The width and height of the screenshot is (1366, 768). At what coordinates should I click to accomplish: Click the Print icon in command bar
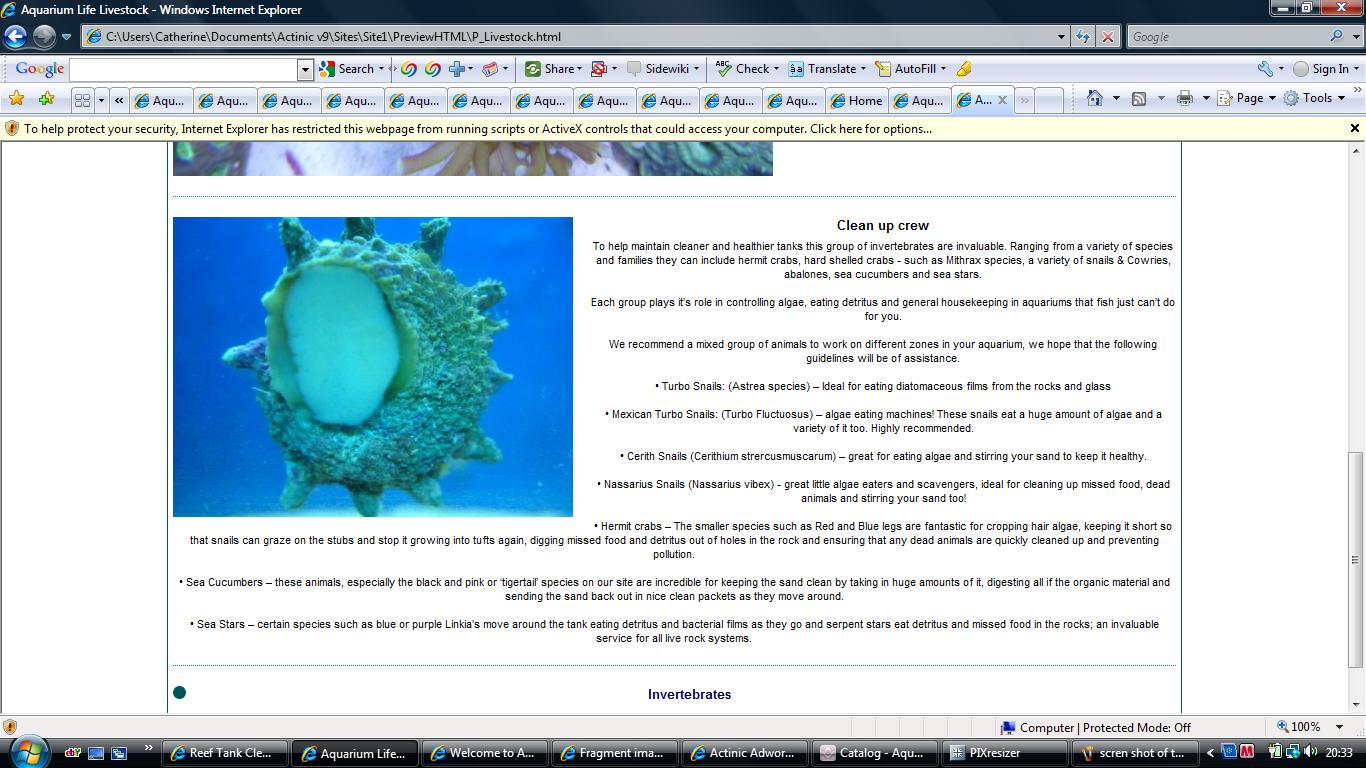(x=1185, y=98)
